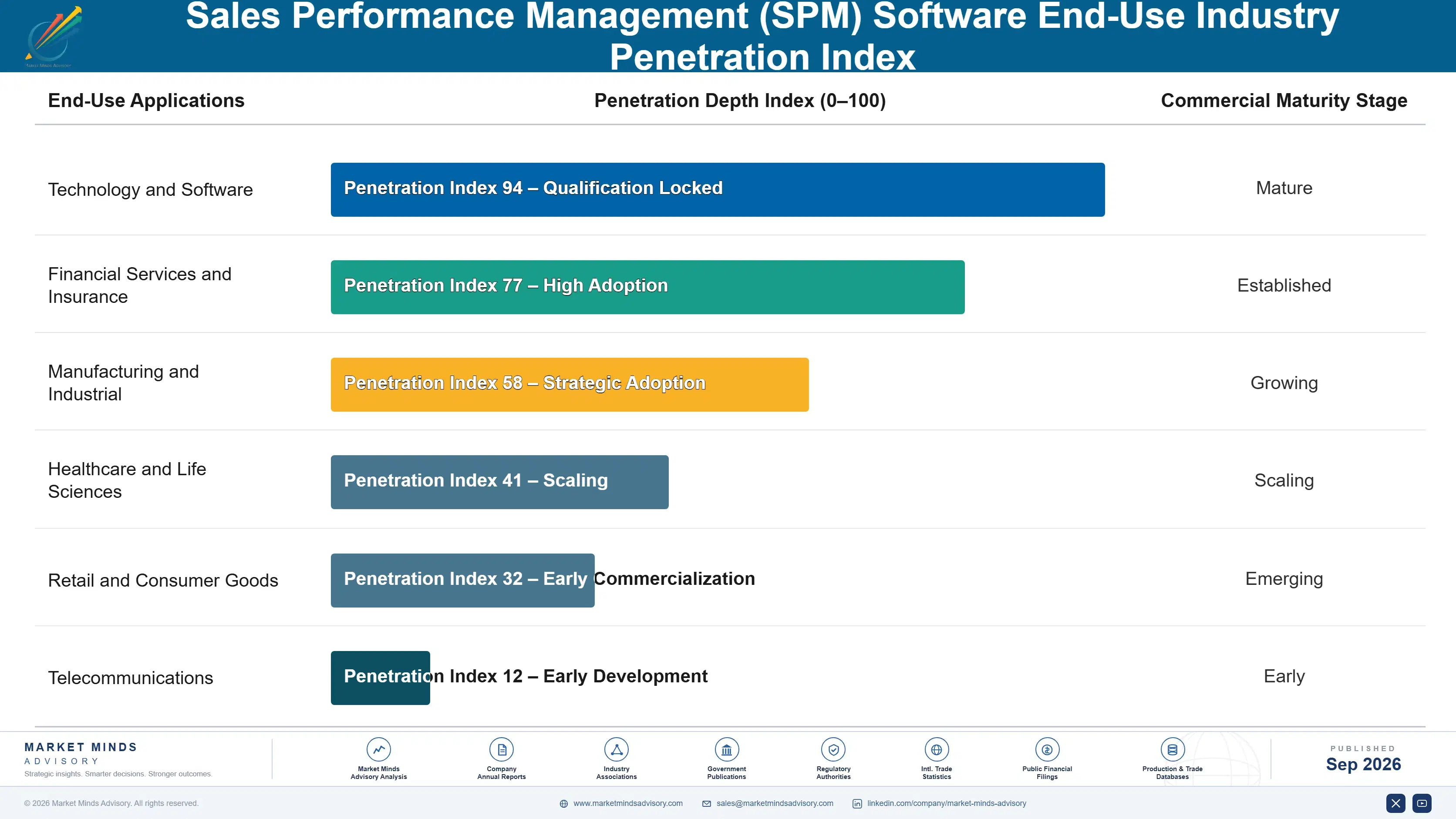Click the Industry Associations icon
The height and width of the screenshot is (819, 1456).
click(x=616, y=749)
